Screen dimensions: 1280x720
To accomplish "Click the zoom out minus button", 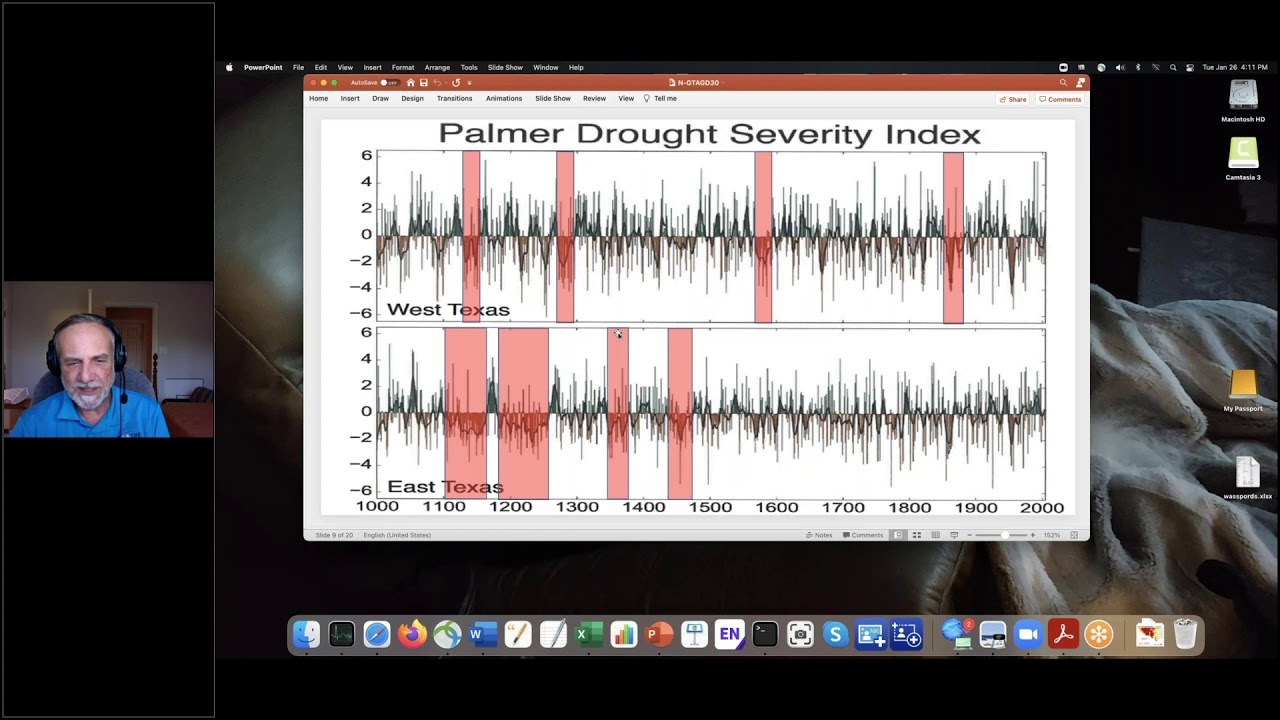I will pos(969,535).
